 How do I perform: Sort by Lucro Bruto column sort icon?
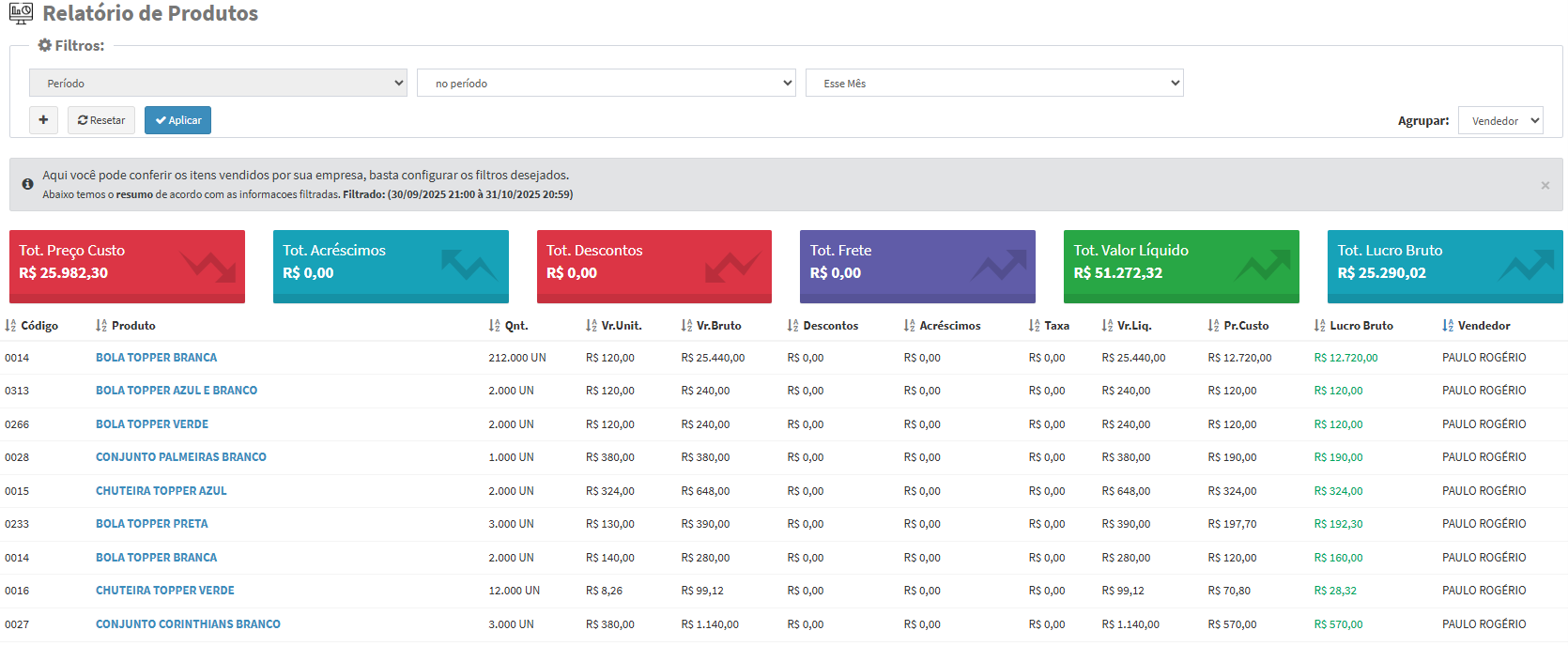(x=1319, y=326)
